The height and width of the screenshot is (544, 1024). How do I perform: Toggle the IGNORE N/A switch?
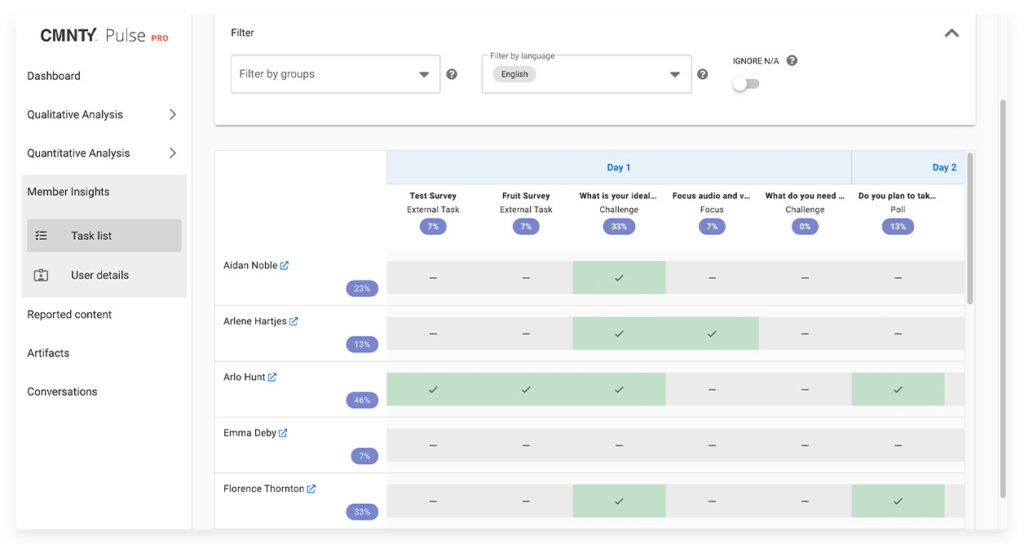(746, 84)
